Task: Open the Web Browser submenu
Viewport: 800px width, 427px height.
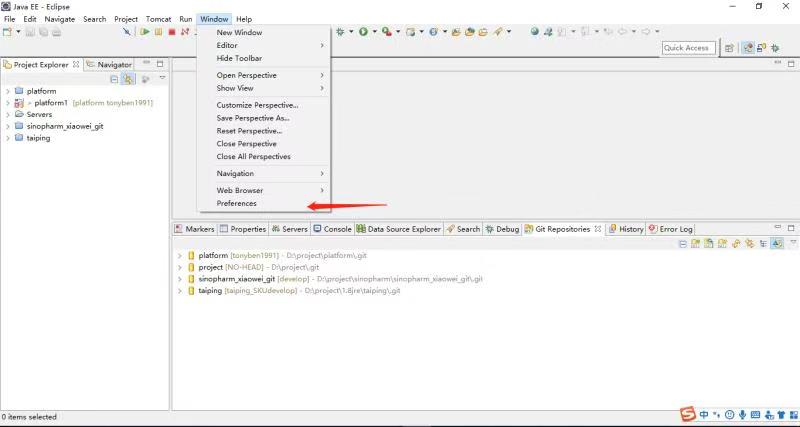Action: coord(264,190)
